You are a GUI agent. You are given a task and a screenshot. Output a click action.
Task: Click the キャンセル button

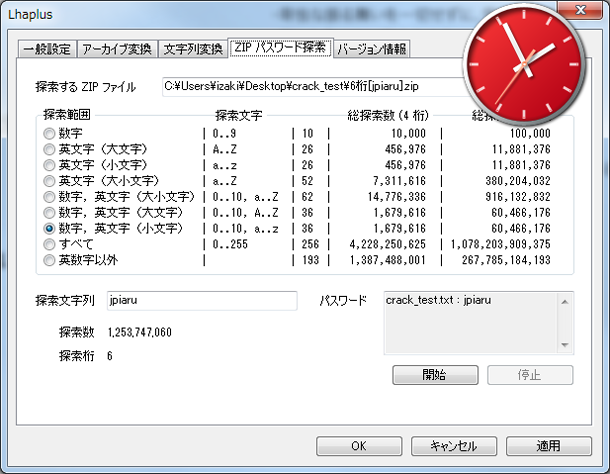(454, 446)
